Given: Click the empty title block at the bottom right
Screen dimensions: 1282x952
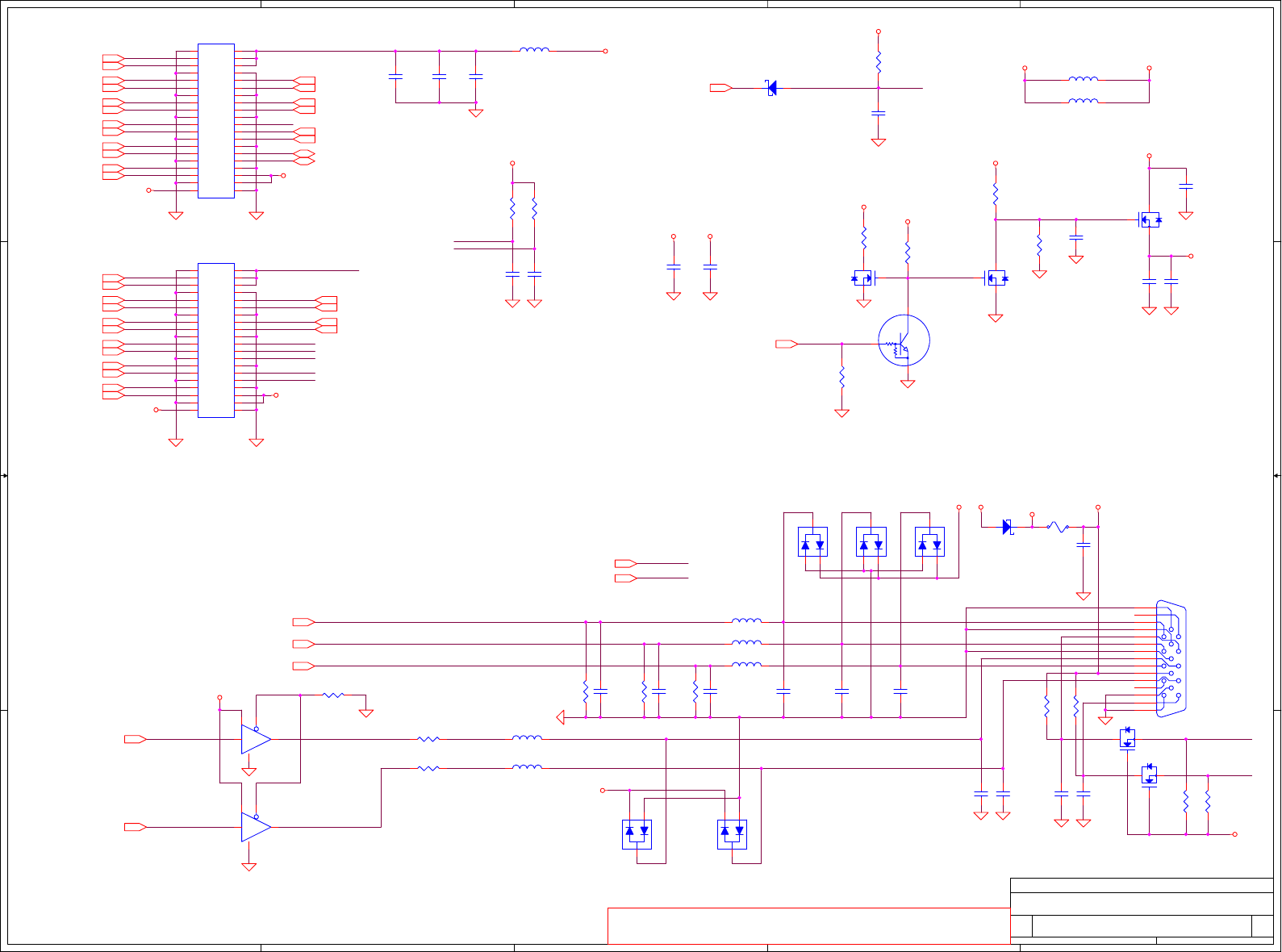Looking at the screenshot, I should pyautogui.click(x=1142, y=911).
